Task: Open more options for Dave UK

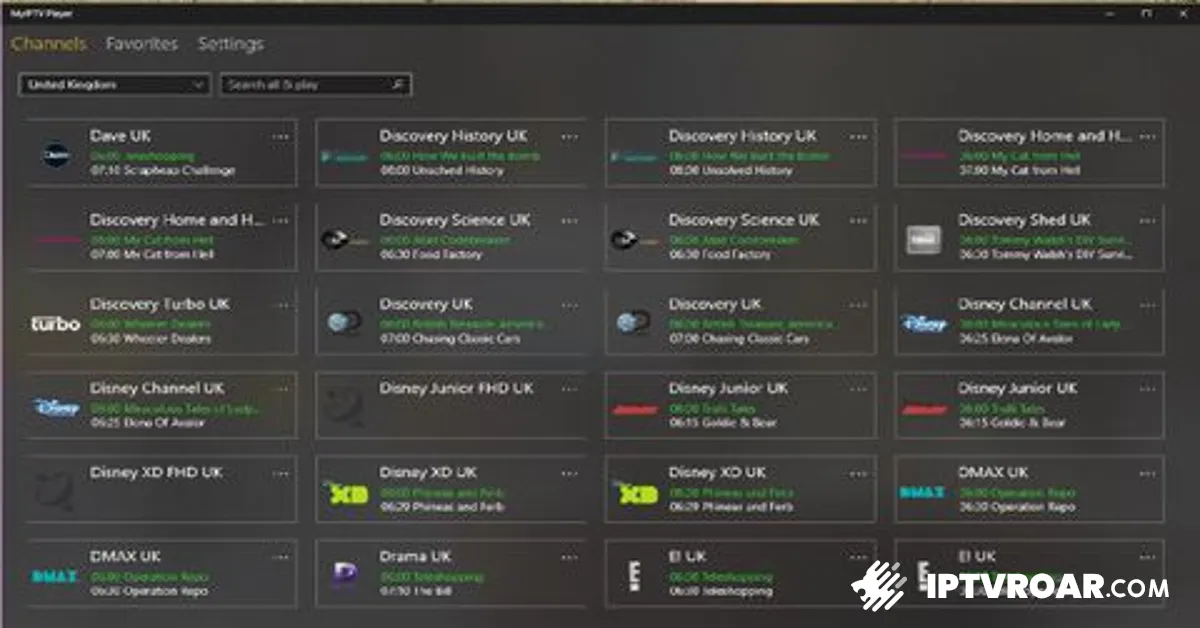Action: [x=281, y=137]
